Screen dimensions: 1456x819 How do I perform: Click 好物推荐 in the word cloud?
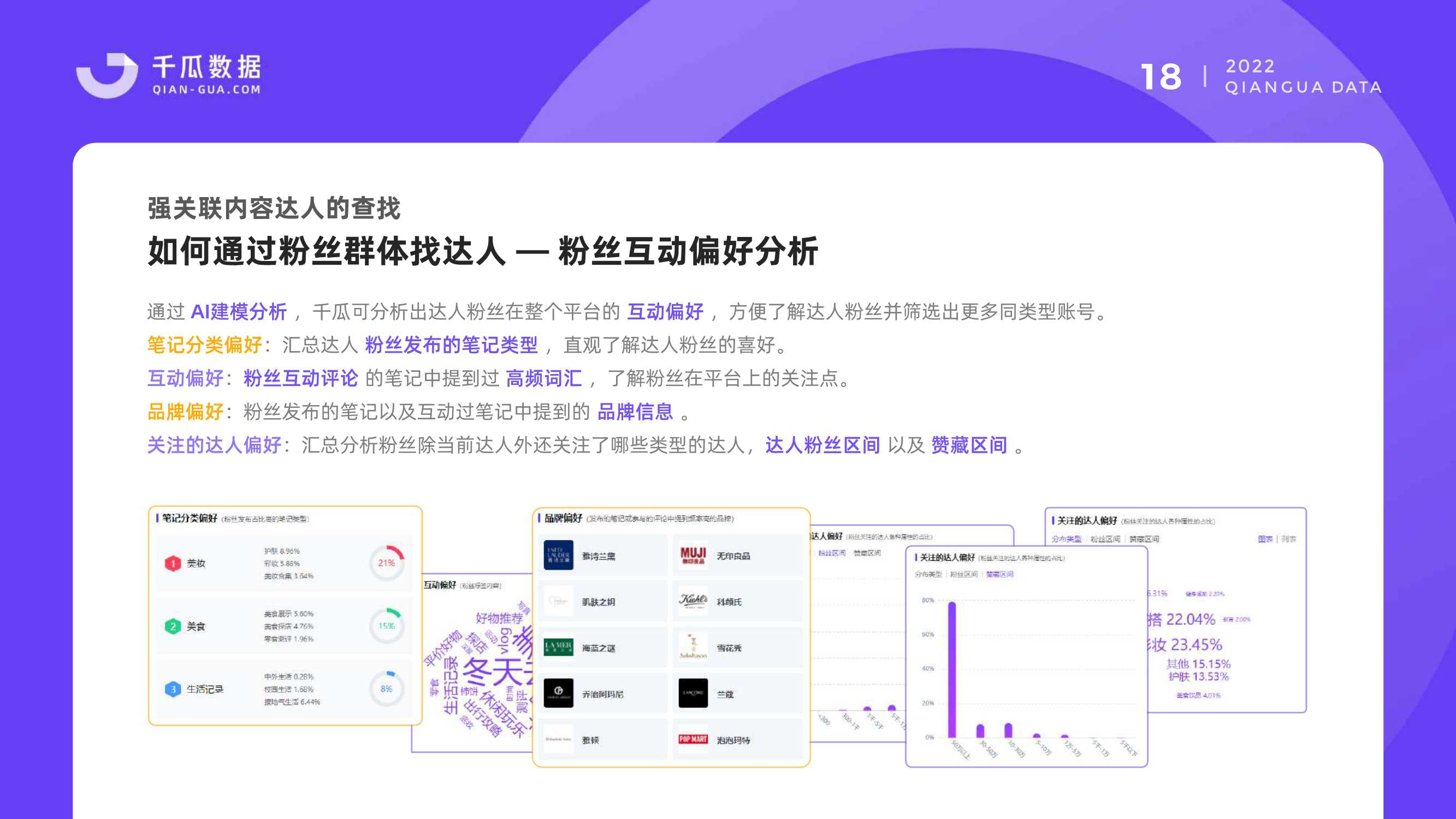click(x=499, y=619)
